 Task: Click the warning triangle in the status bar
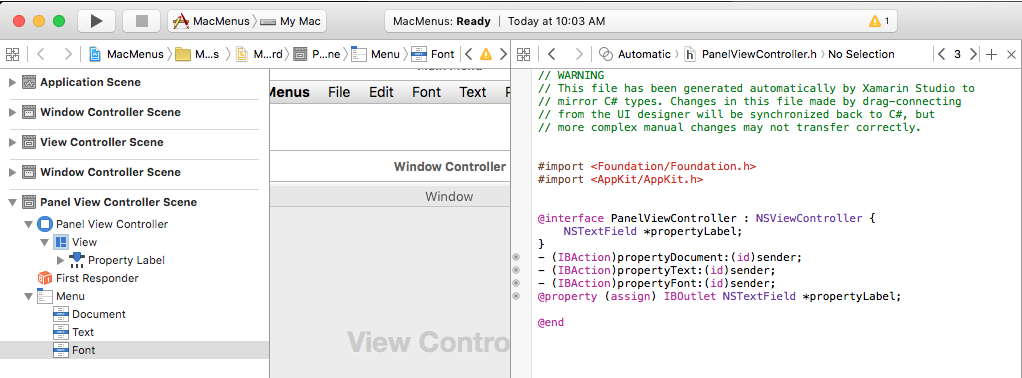tap(875, 21)
